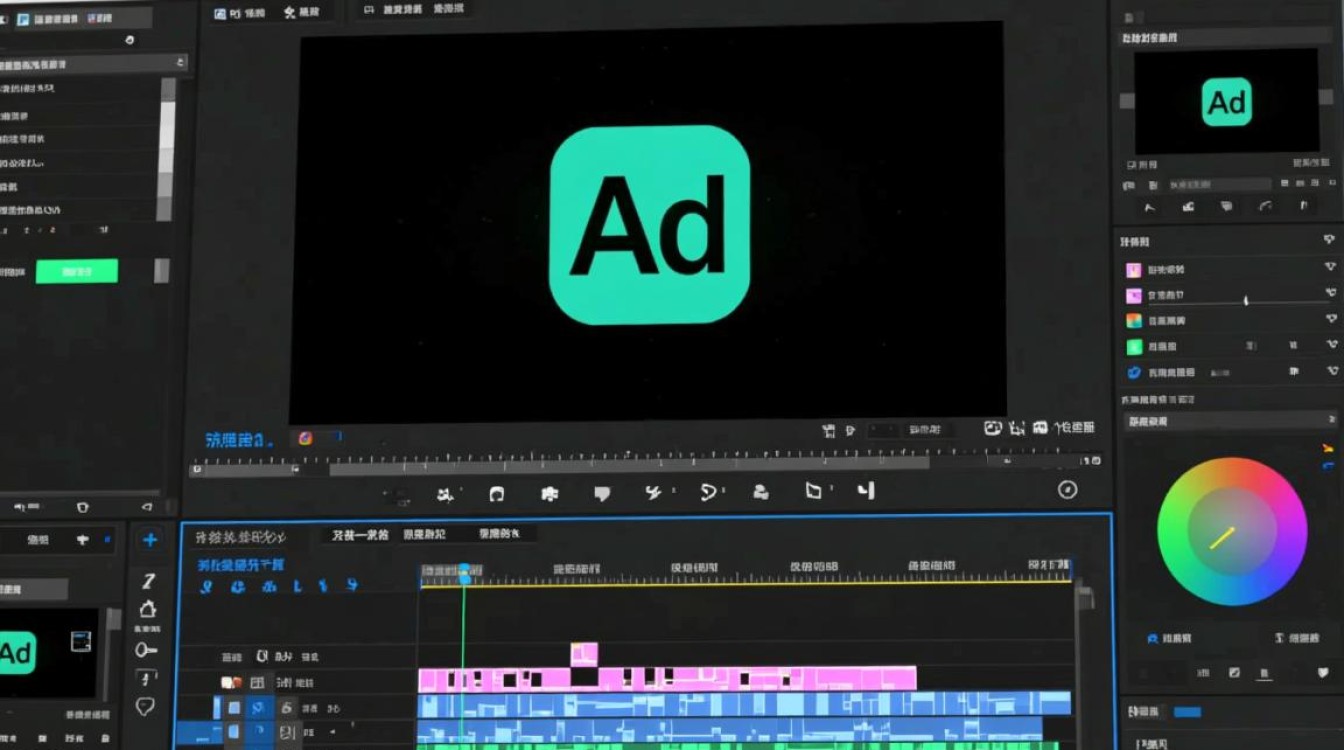Expand the first pink effect row's chevron
The width and height of the screenshot is (1344, 750).
[x=1330, y=267]
